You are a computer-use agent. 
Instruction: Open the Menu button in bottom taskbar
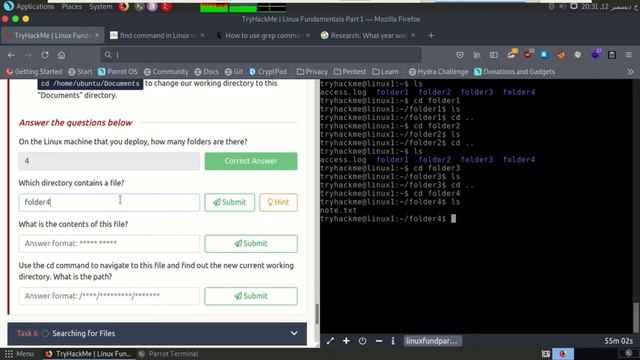pyautogui.click(x=20, y=354)
